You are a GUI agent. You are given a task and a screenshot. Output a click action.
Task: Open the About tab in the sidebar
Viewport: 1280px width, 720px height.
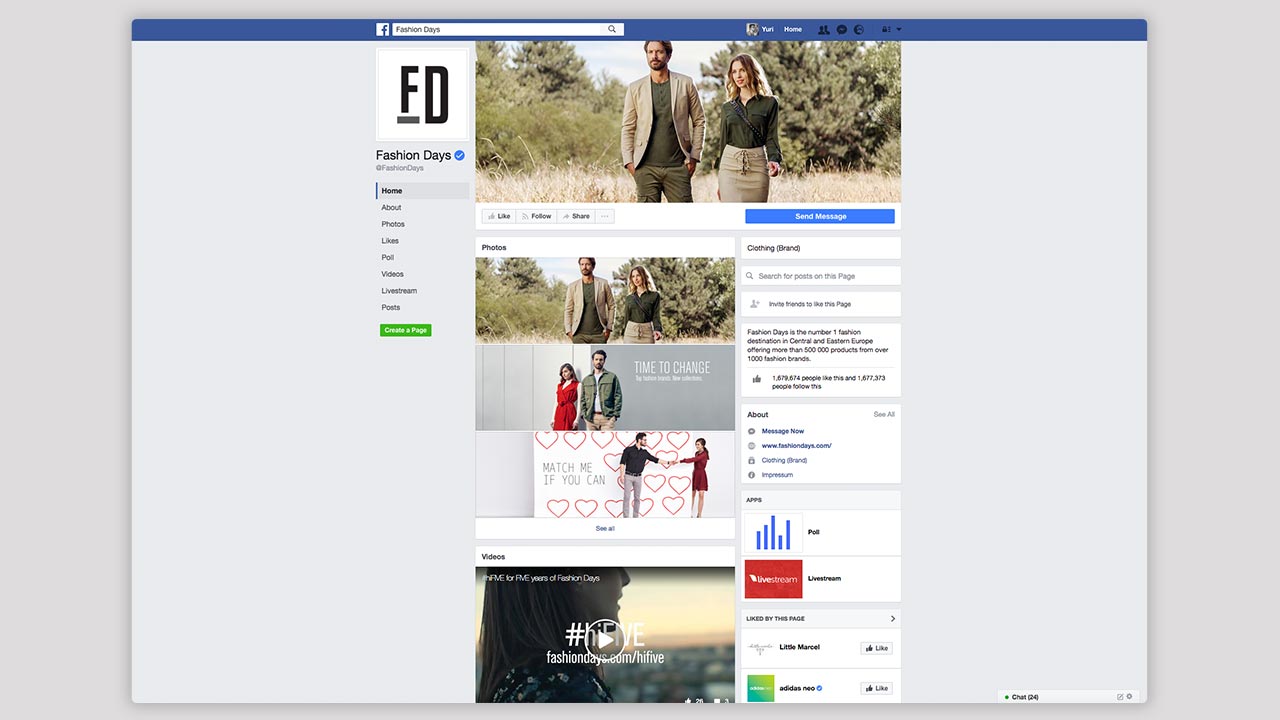coord(391,208)
